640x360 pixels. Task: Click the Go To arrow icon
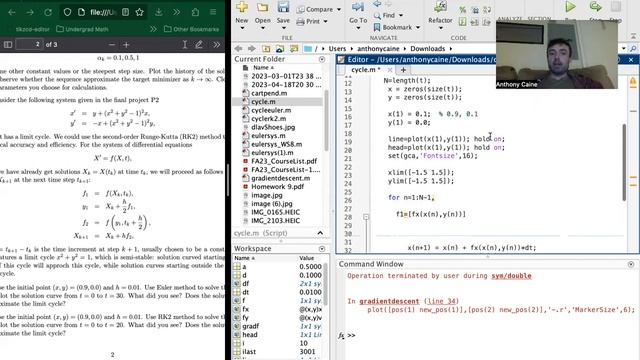click(x=358, y=7)
